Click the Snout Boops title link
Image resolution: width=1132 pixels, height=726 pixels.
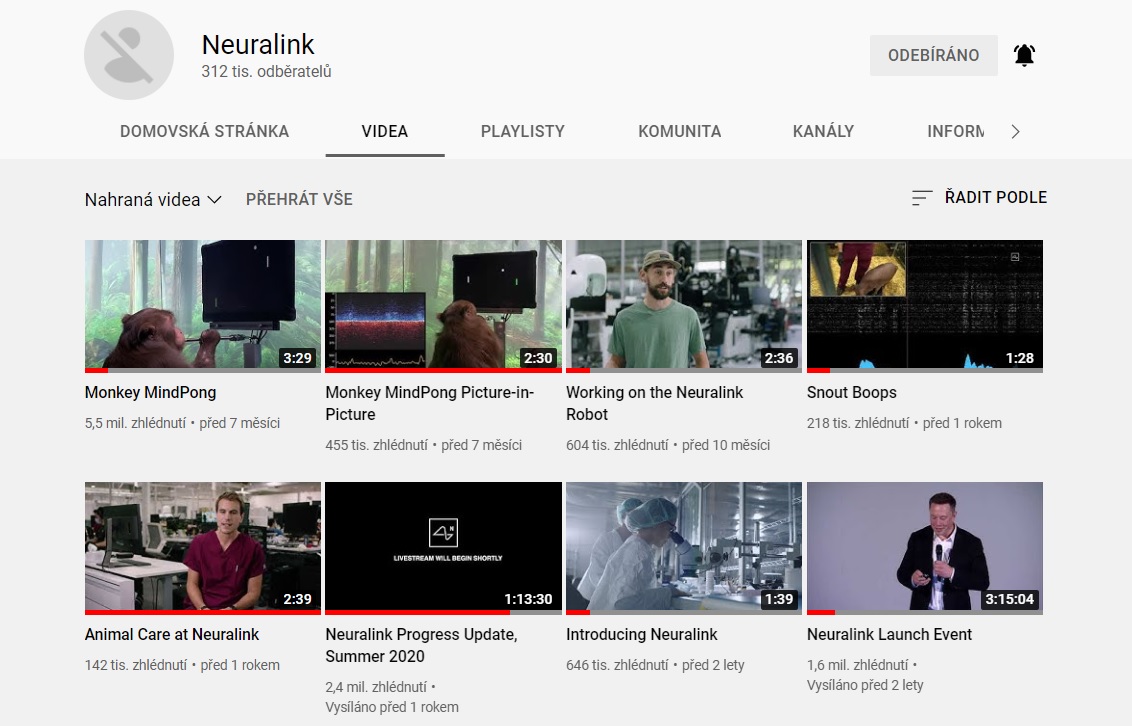point(852,393)
